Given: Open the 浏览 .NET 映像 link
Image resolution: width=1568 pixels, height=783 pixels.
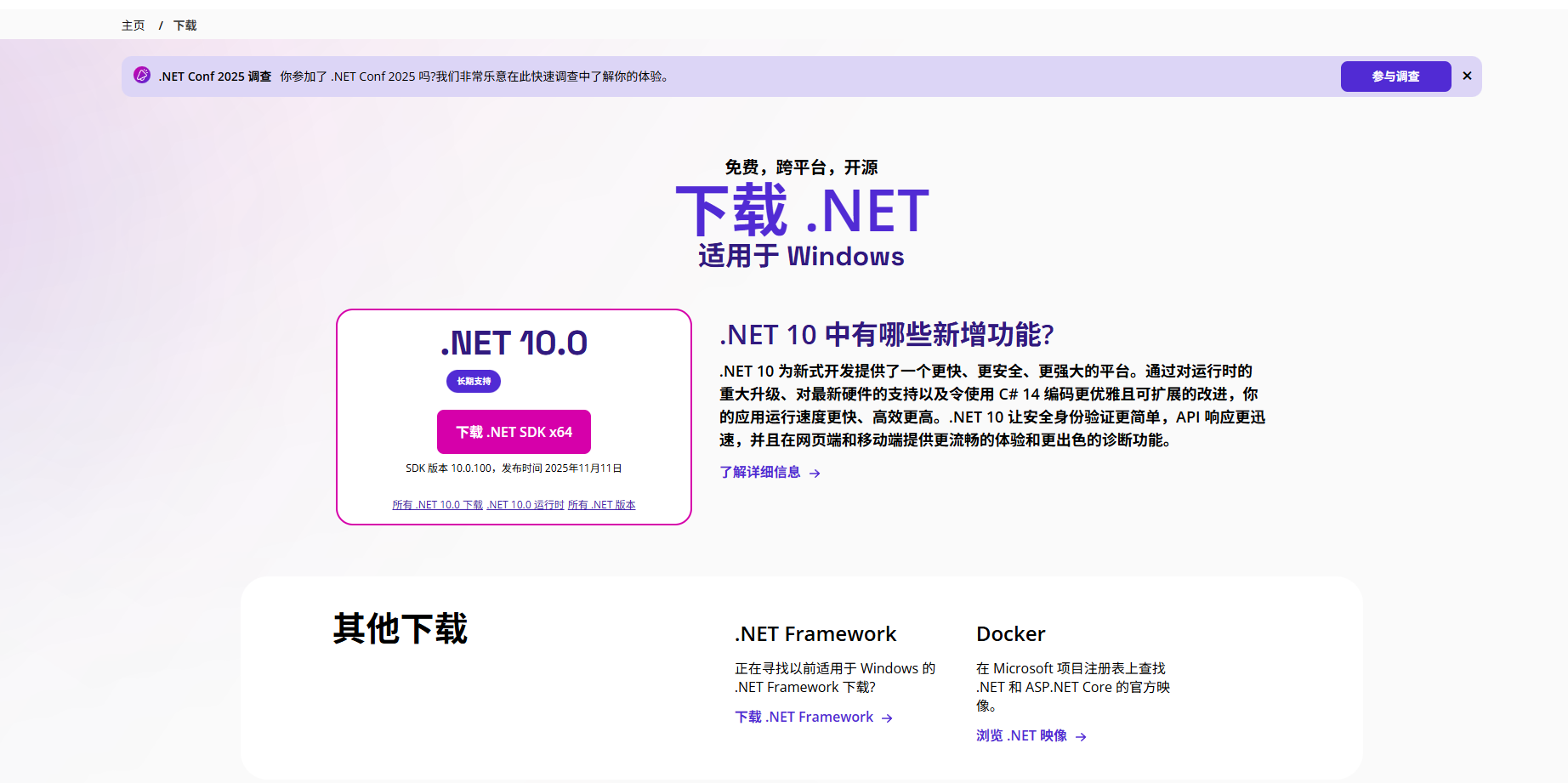Looking at the screenshot, I should [1021, 736].
